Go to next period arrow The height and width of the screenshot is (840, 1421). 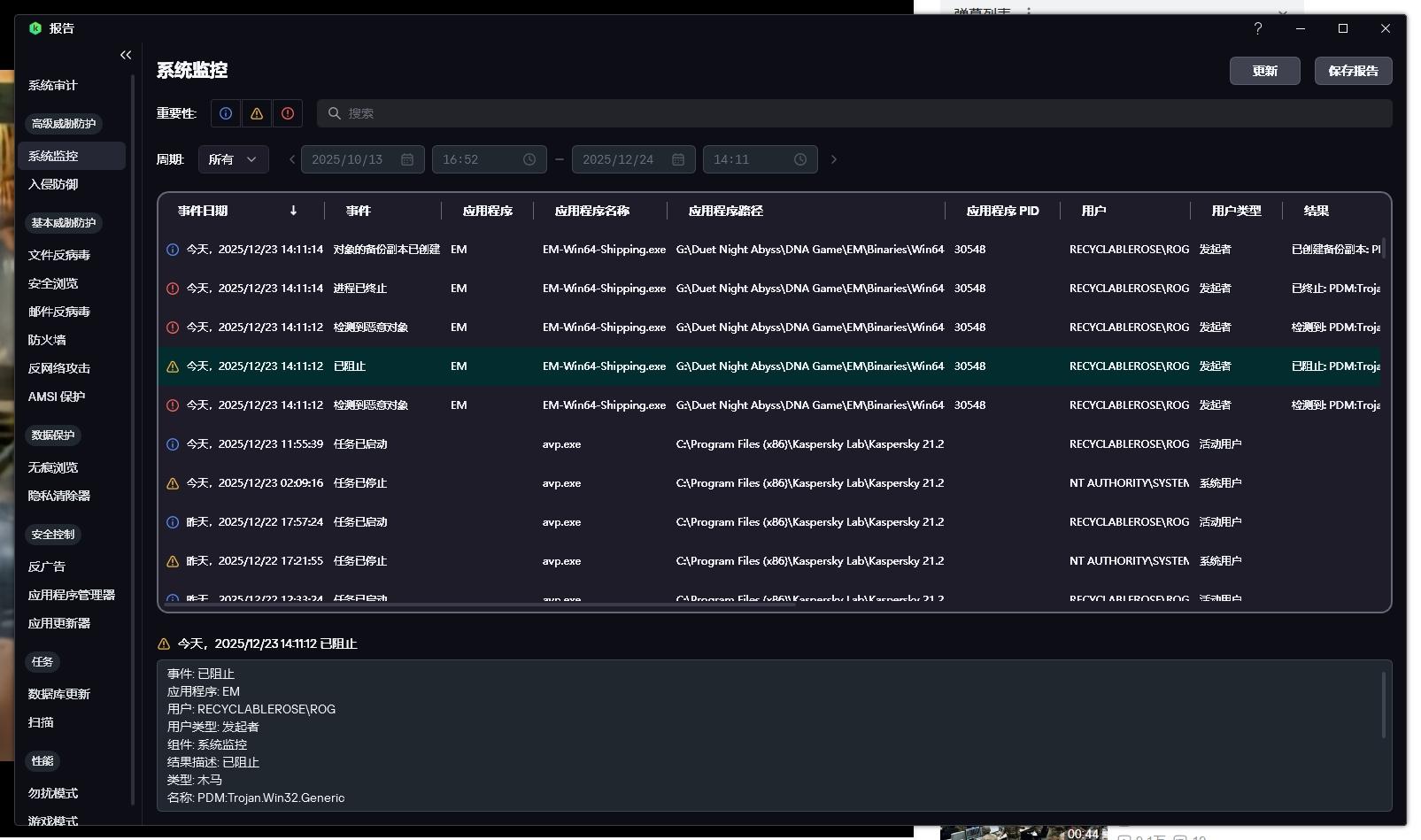coord(833,159)
